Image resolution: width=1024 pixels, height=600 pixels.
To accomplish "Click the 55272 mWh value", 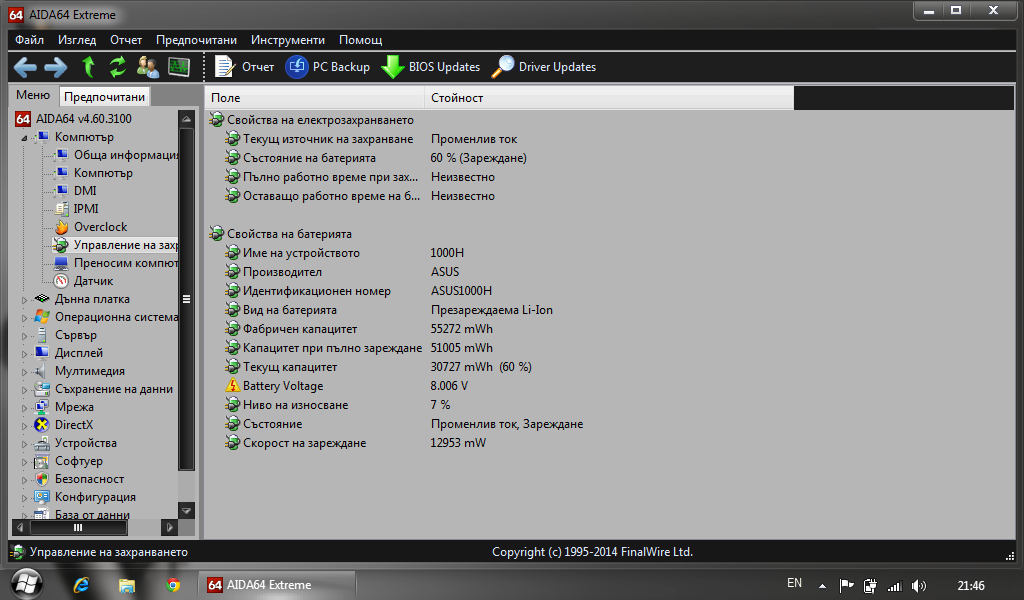I will (x=462, y=329).
